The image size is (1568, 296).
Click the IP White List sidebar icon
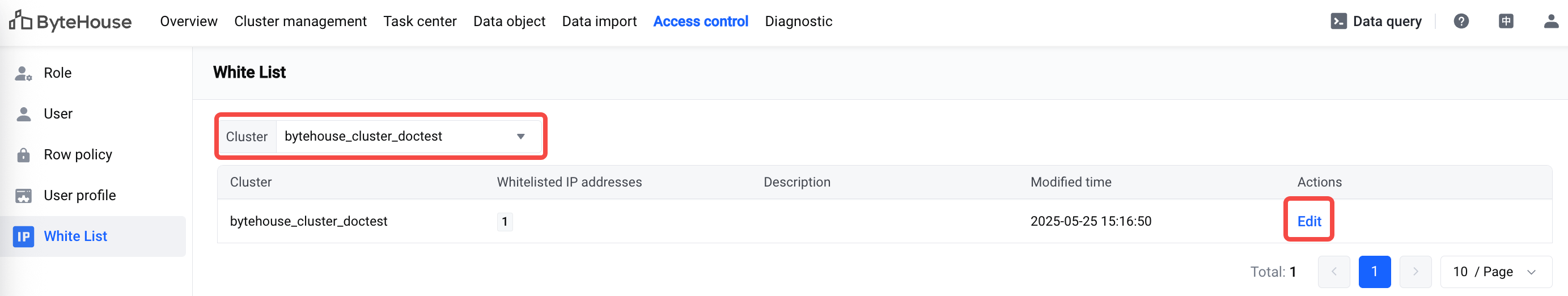(x=24, y=236)
